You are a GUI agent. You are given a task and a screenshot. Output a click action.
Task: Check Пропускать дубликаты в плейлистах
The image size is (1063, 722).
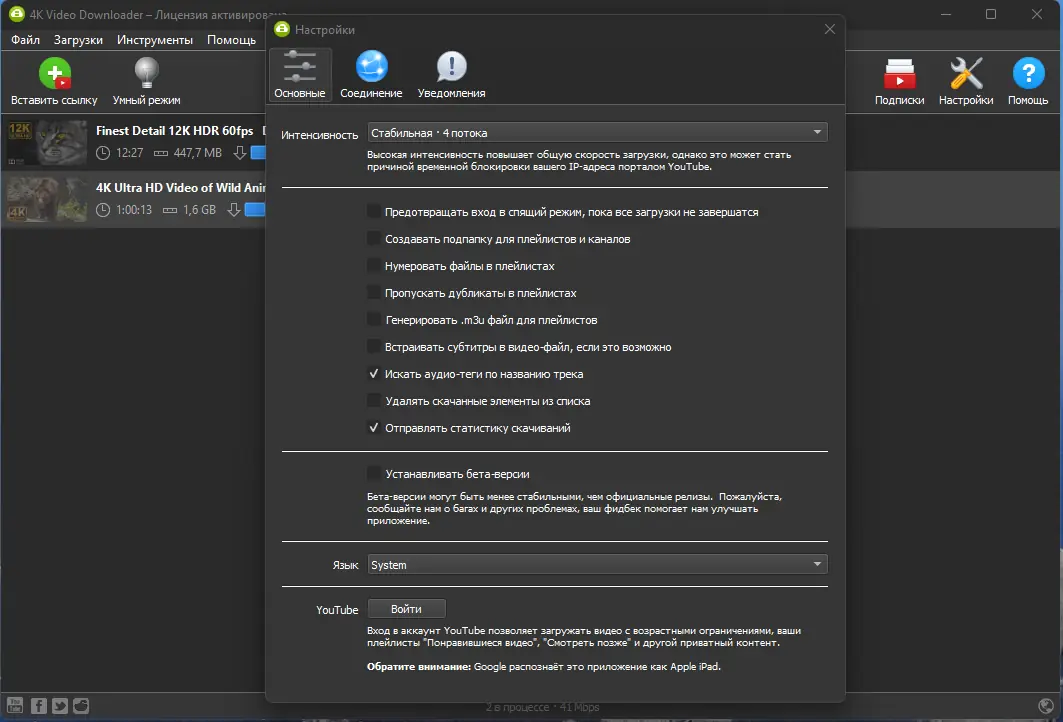point(374,293)
